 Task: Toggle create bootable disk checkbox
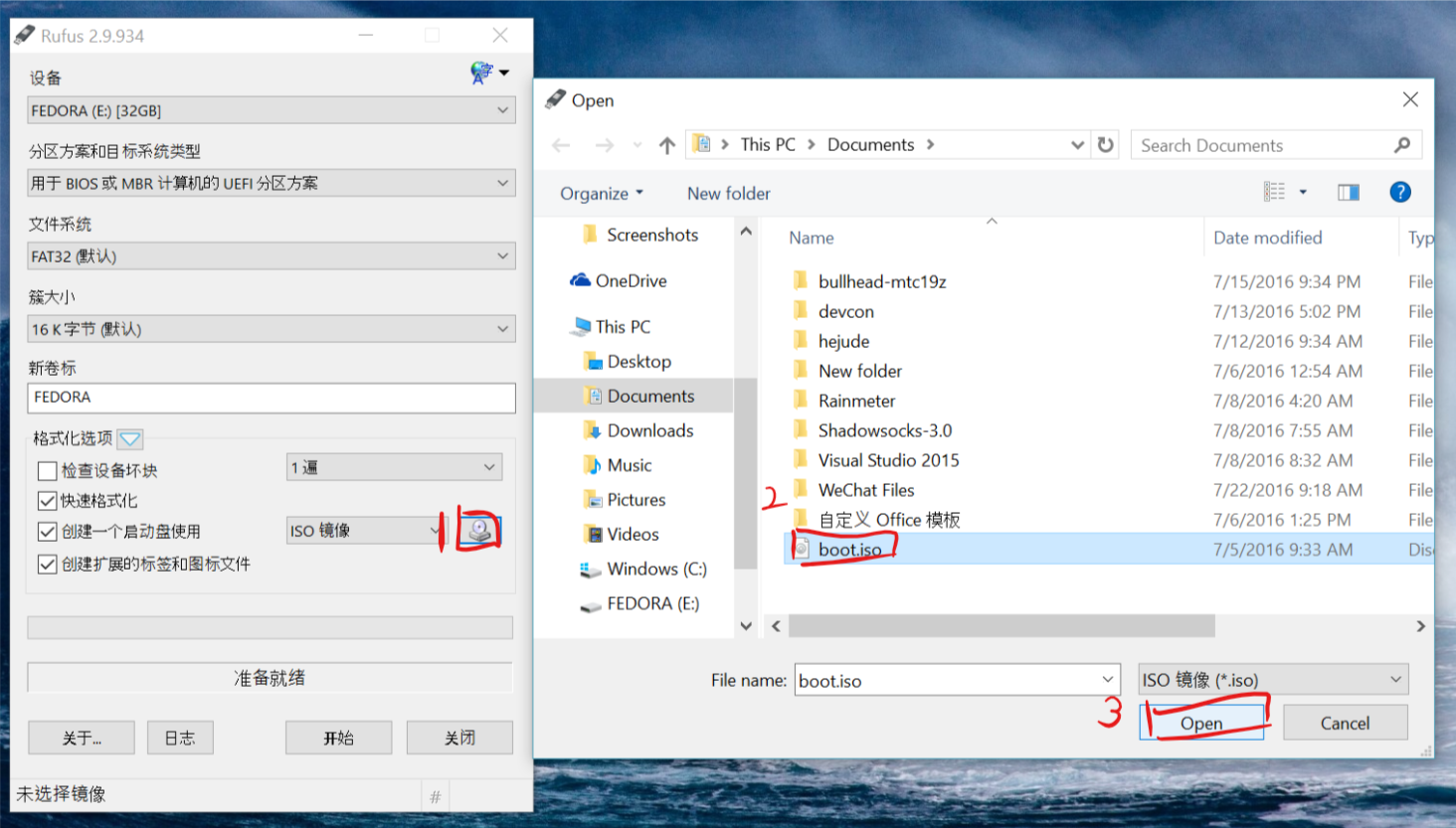tap(47, 531)
